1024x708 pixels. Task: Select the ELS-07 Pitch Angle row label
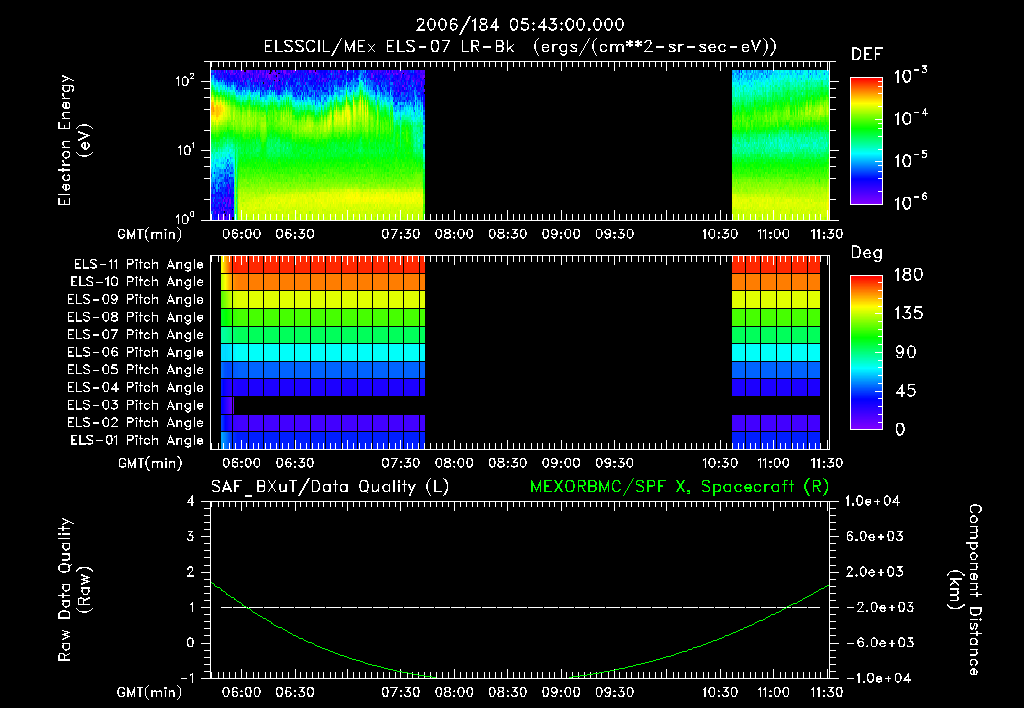point(136,334)
